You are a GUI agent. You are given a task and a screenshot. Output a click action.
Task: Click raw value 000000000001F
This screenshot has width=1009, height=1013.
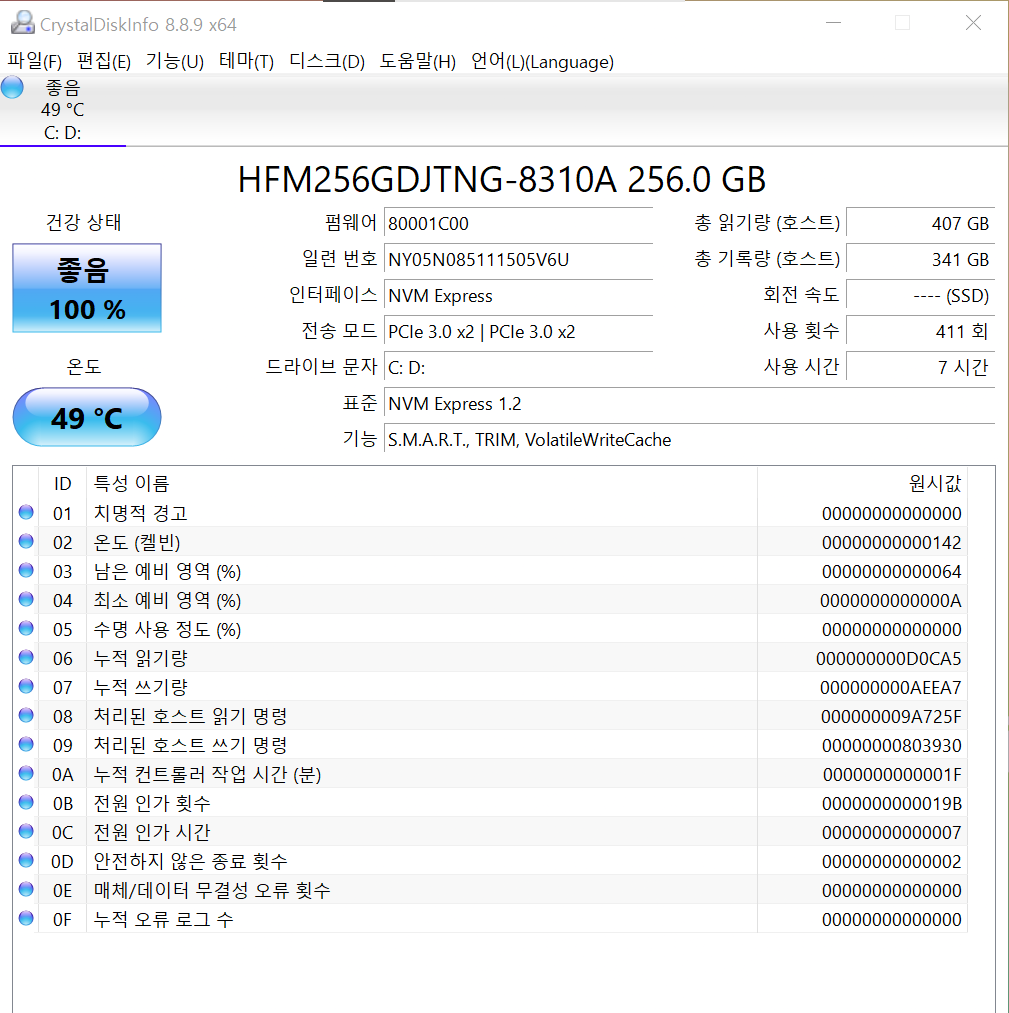tap(892, 775)
